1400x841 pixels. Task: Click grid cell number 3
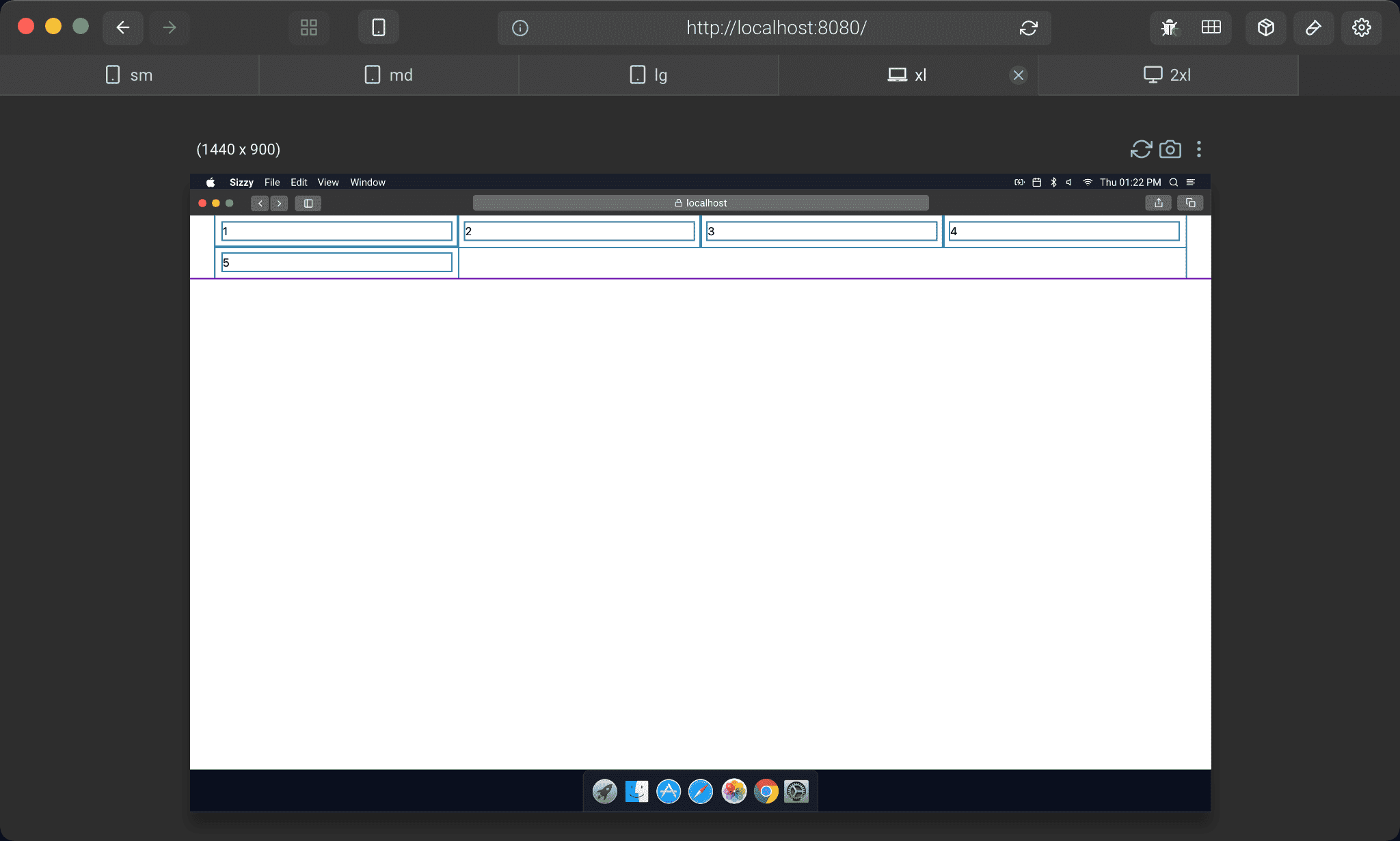821,231
